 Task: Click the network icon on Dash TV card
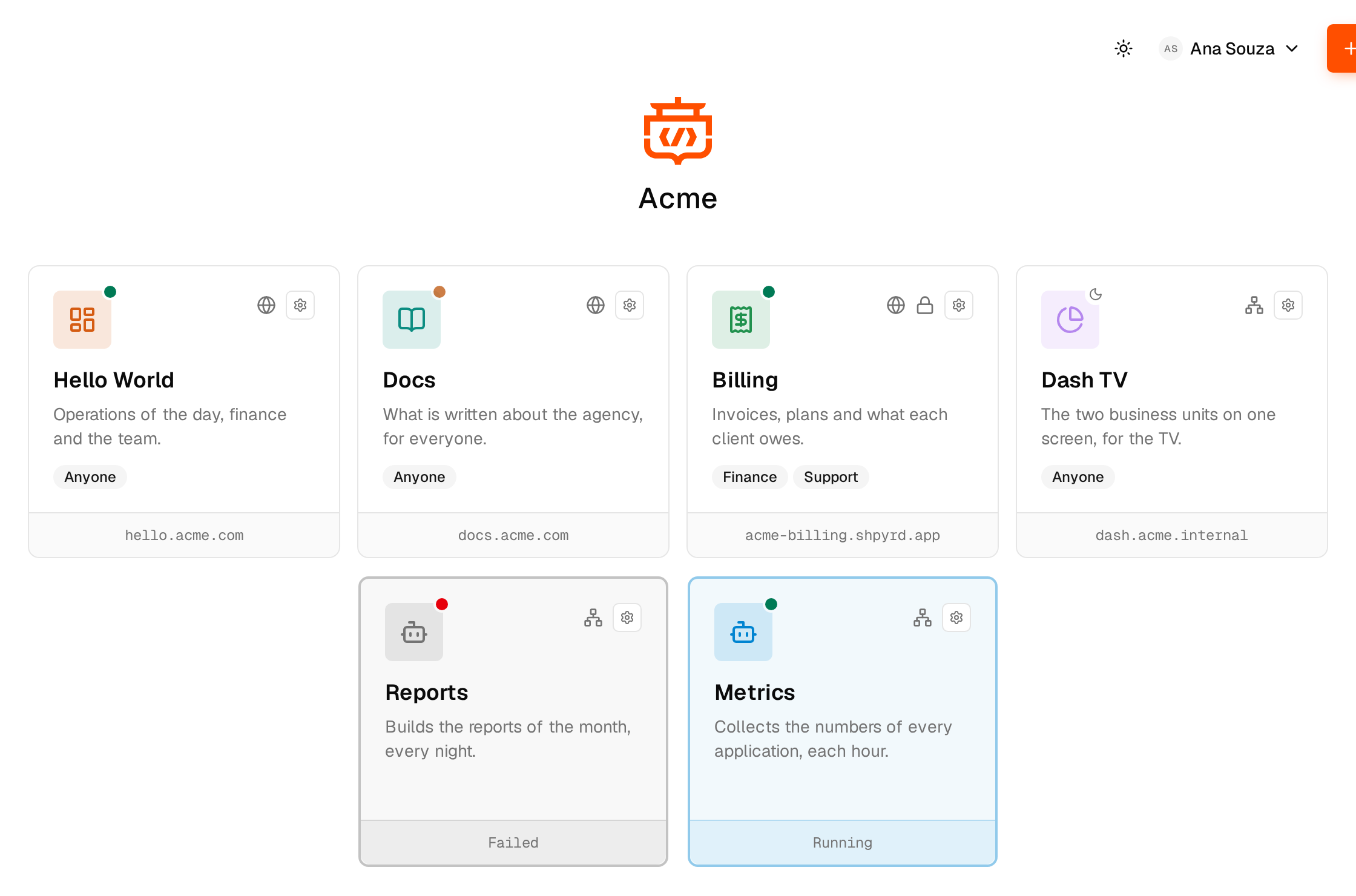[1254, 305]
